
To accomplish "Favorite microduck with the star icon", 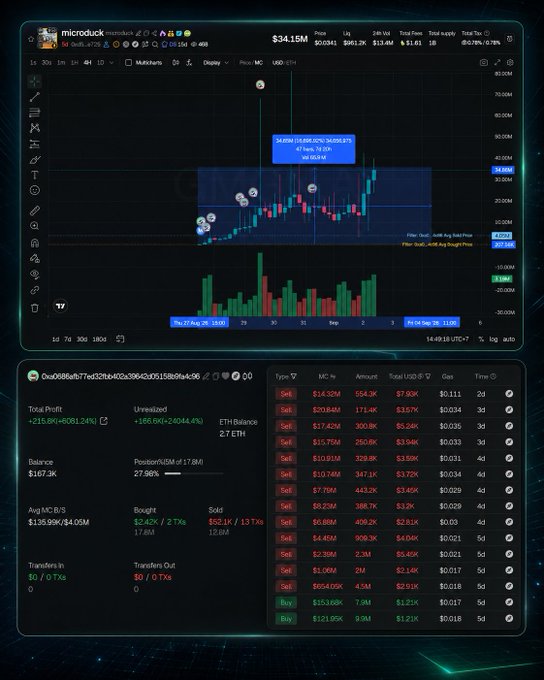I will click(x=31, y=39).
